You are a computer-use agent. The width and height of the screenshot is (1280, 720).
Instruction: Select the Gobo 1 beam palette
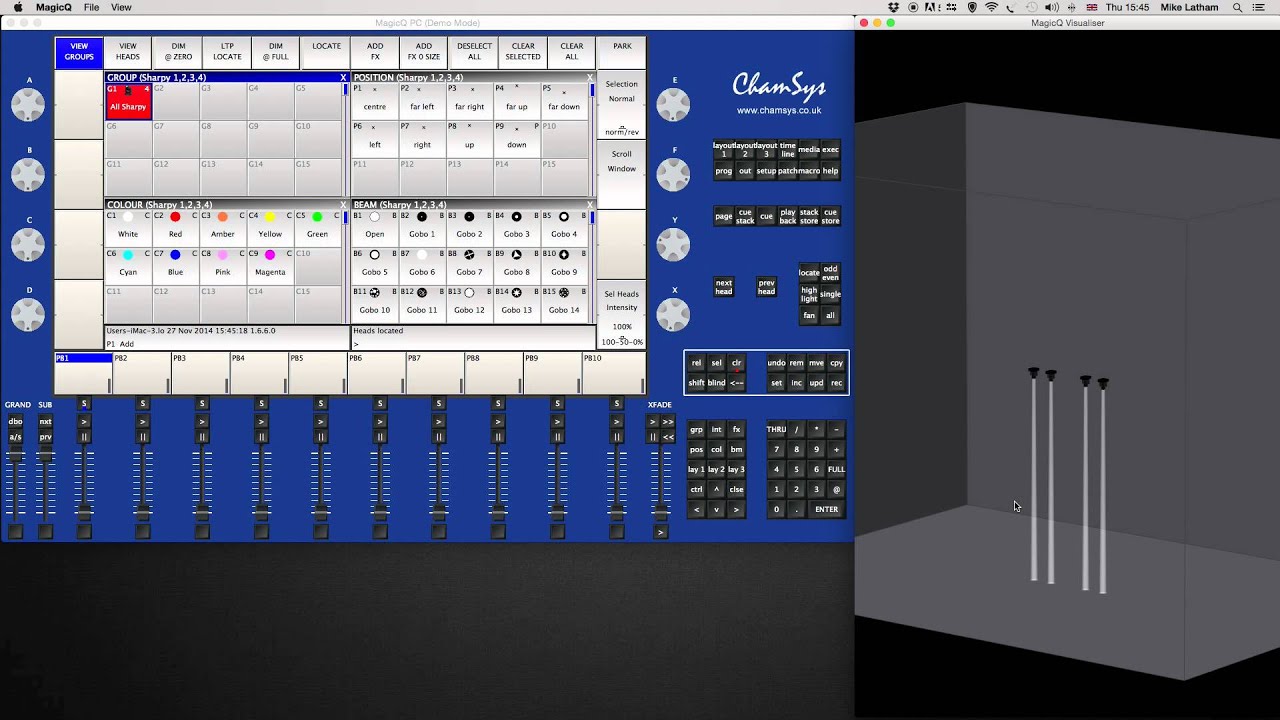pos(422,226)
